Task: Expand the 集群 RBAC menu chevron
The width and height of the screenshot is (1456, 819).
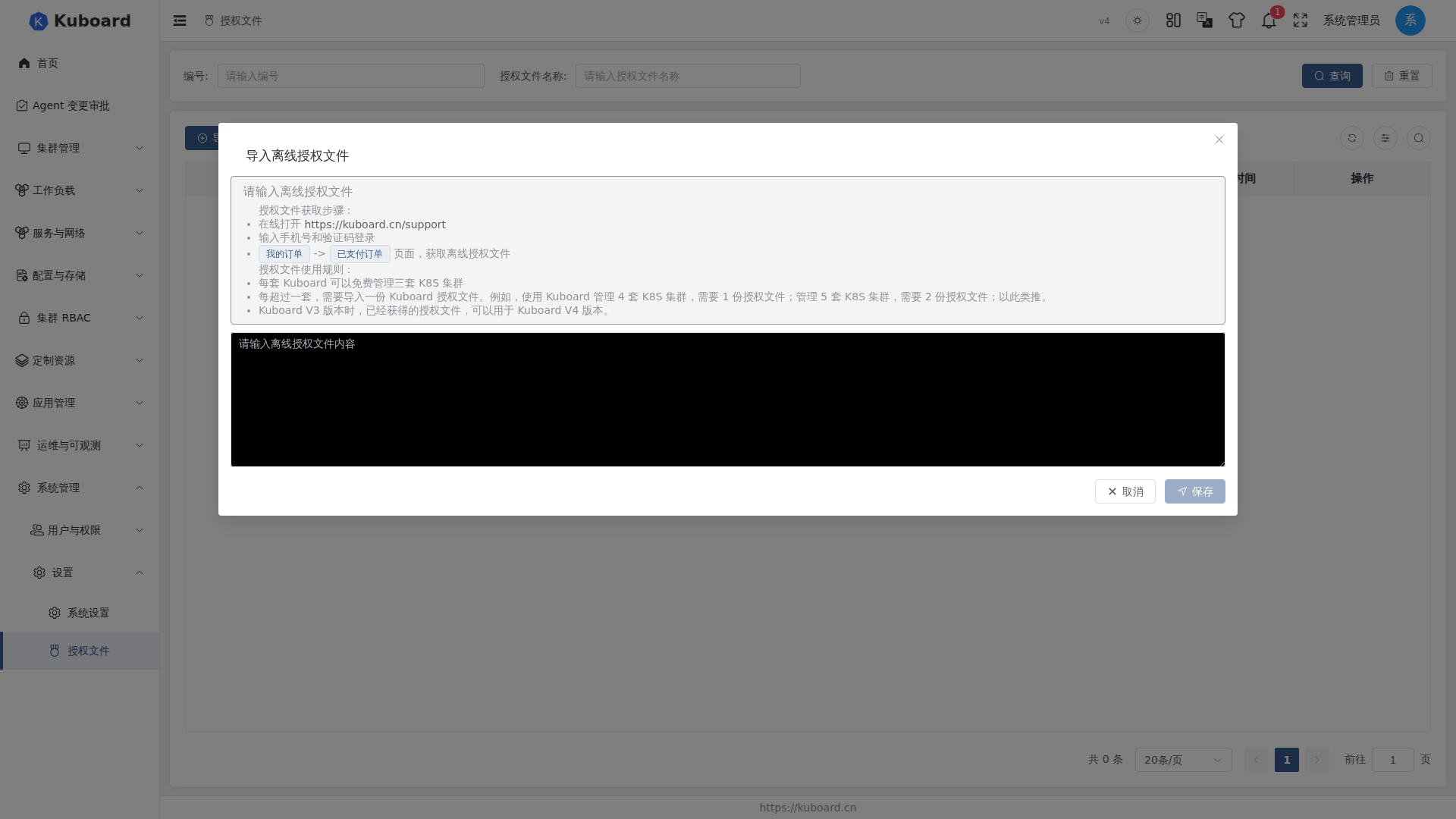Action: pos(140,318)
